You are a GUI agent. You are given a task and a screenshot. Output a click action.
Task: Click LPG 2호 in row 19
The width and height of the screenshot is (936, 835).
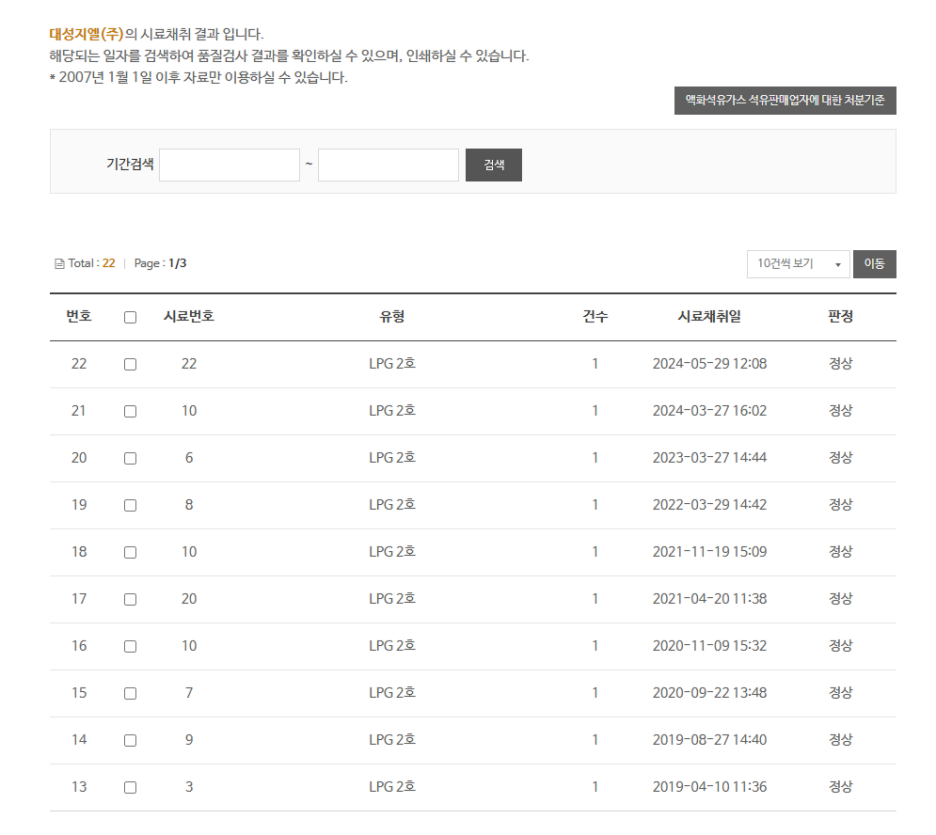pyautogui.click(x=392, y=505)
